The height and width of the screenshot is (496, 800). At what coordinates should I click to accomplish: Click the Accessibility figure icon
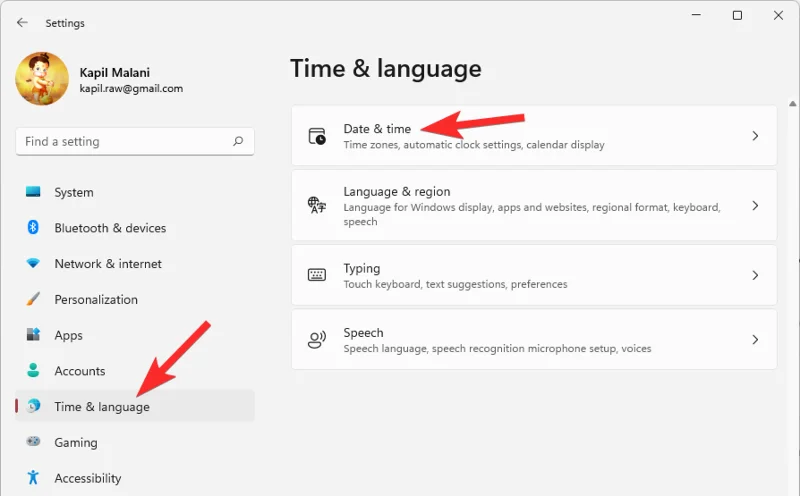33,478
